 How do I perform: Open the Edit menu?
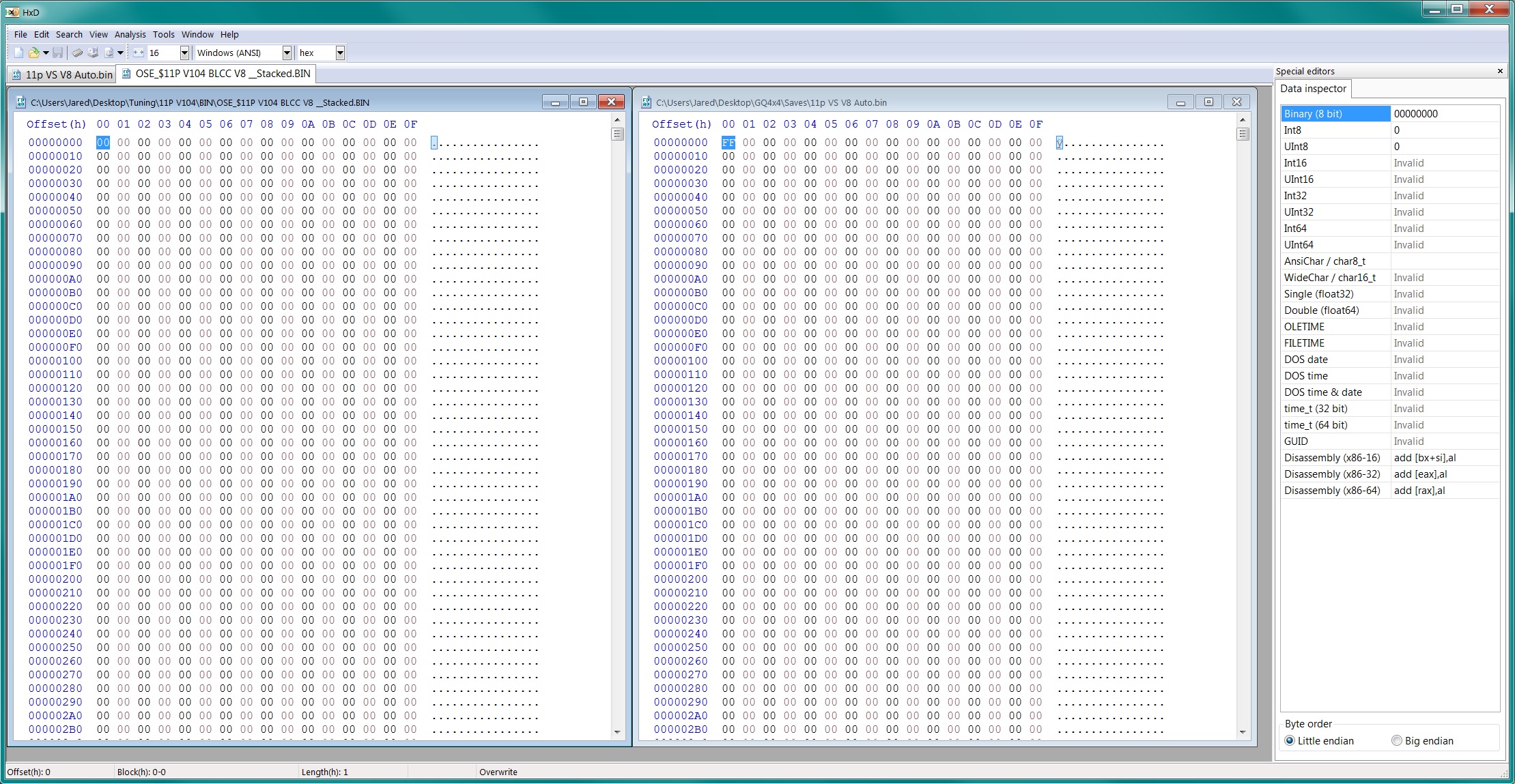[x=42, y=34]
